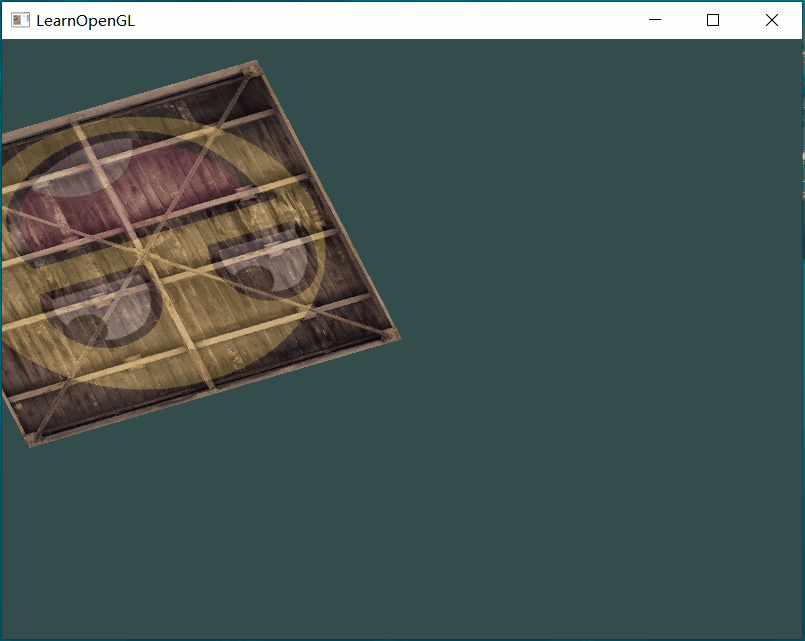
Task: Click the LearnOpenGL app icon in title bar
Action: tap(20, 20)
